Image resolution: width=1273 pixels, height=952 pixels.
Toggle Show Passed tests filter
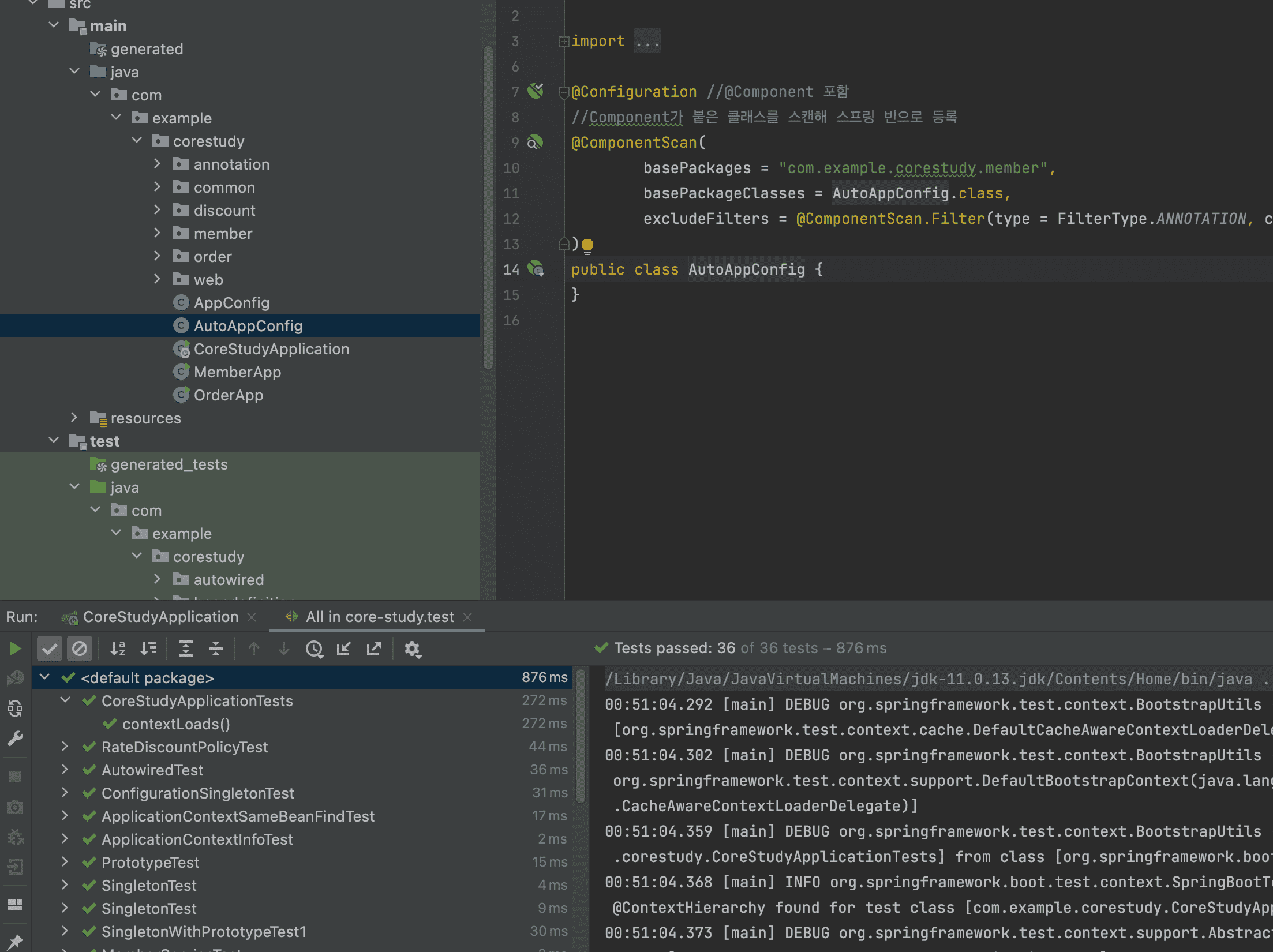coord(50,649)
